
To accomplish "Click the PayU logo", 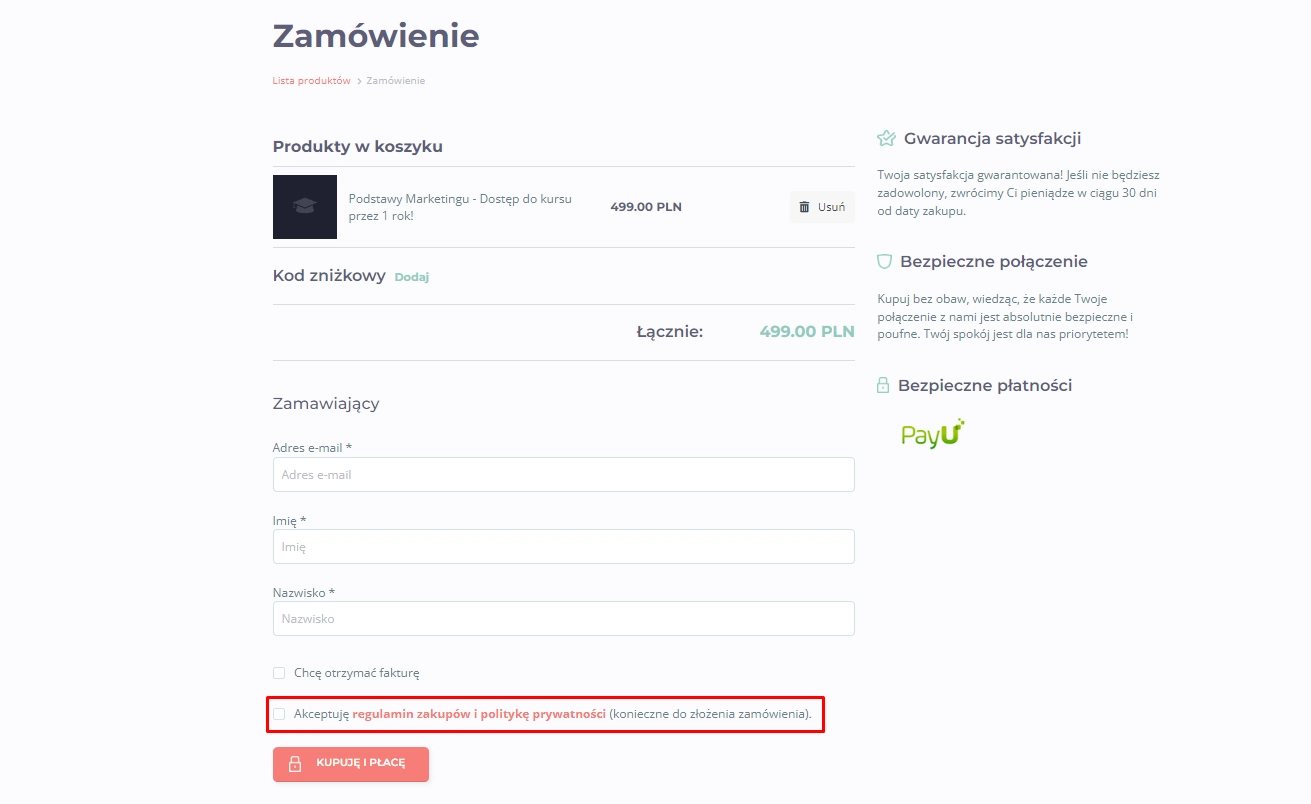I will point(933,434).
